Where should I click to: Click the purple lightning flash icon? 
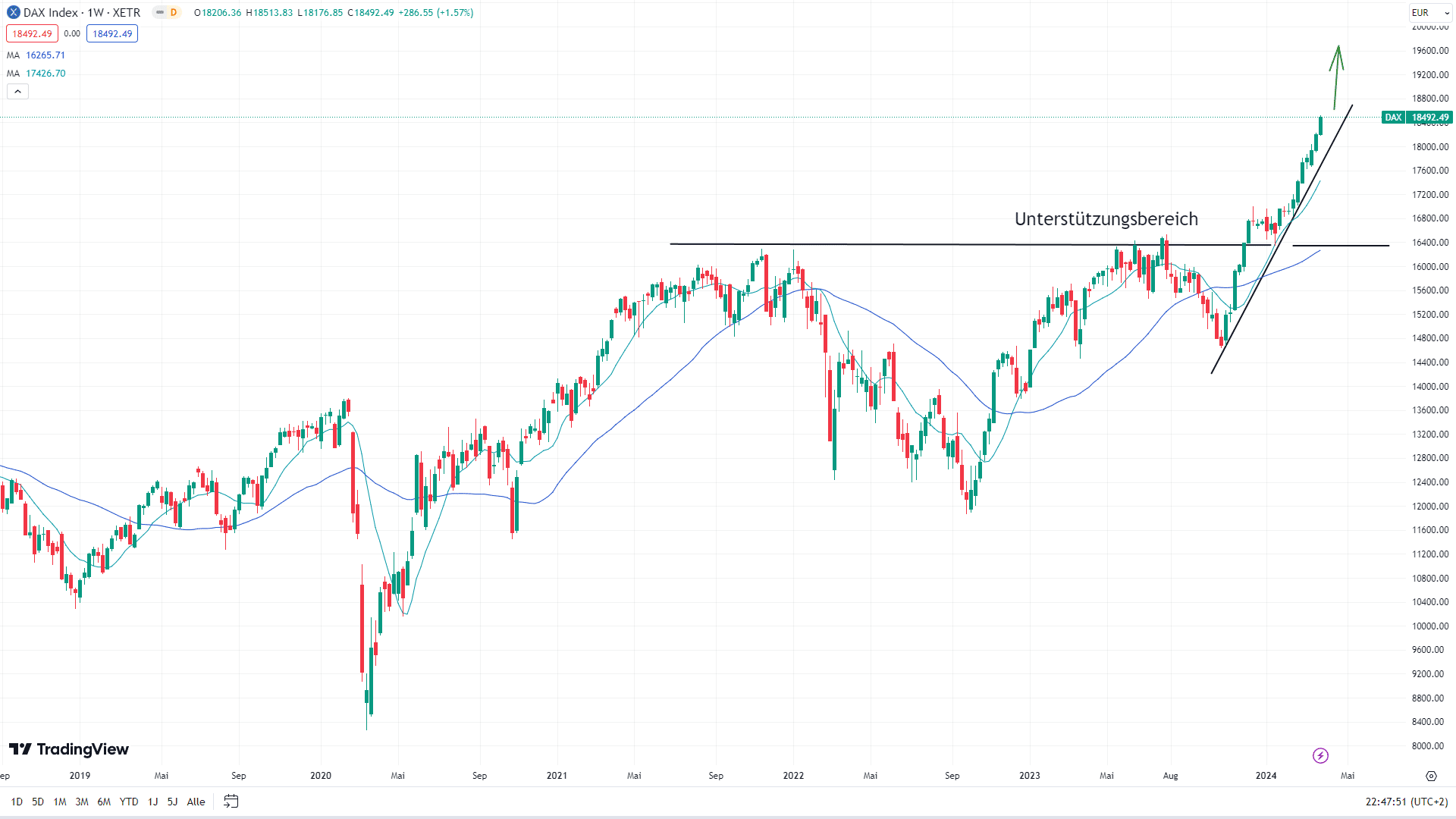tap(1320, 755)
